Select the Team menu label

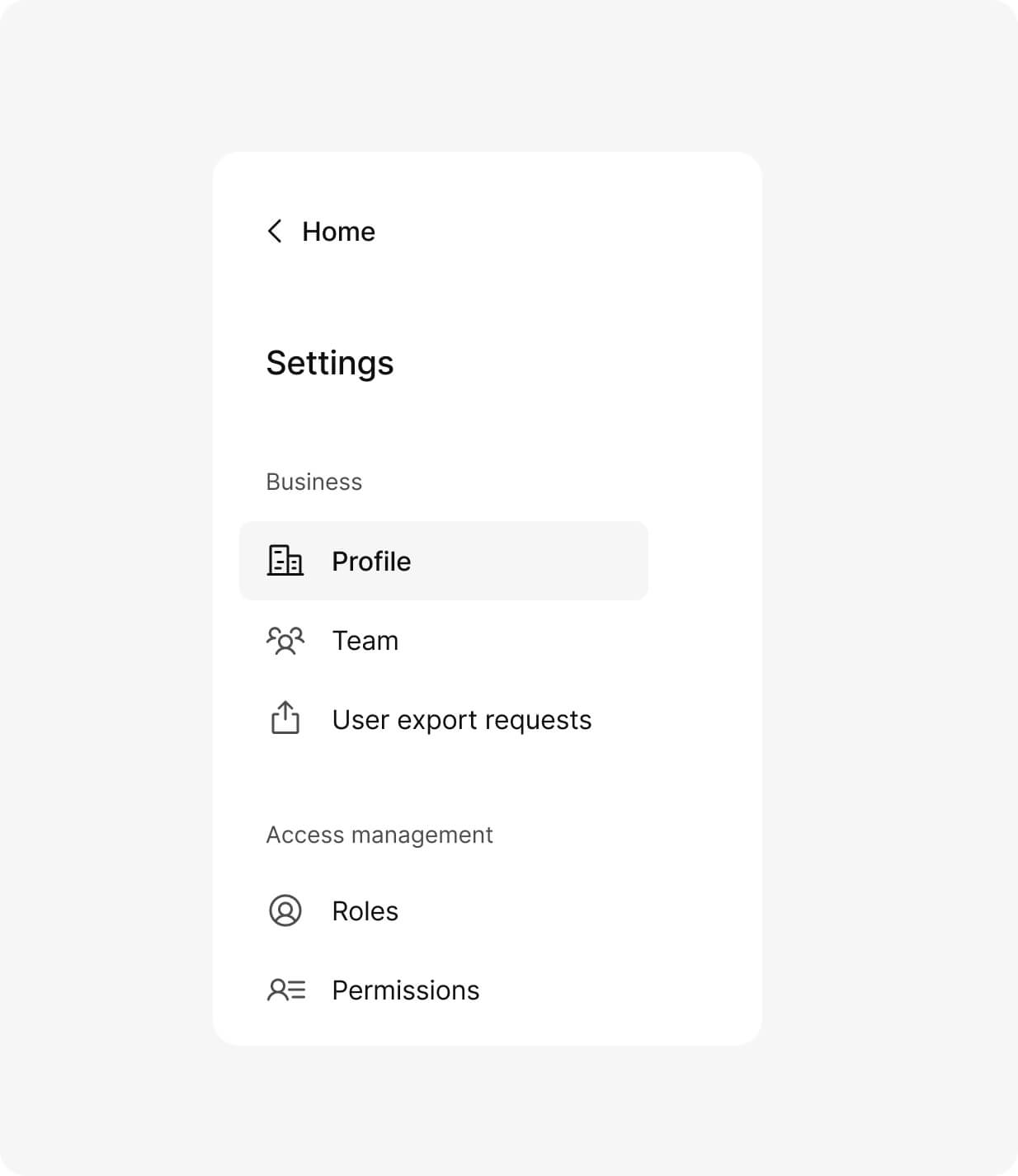point(365,641)
